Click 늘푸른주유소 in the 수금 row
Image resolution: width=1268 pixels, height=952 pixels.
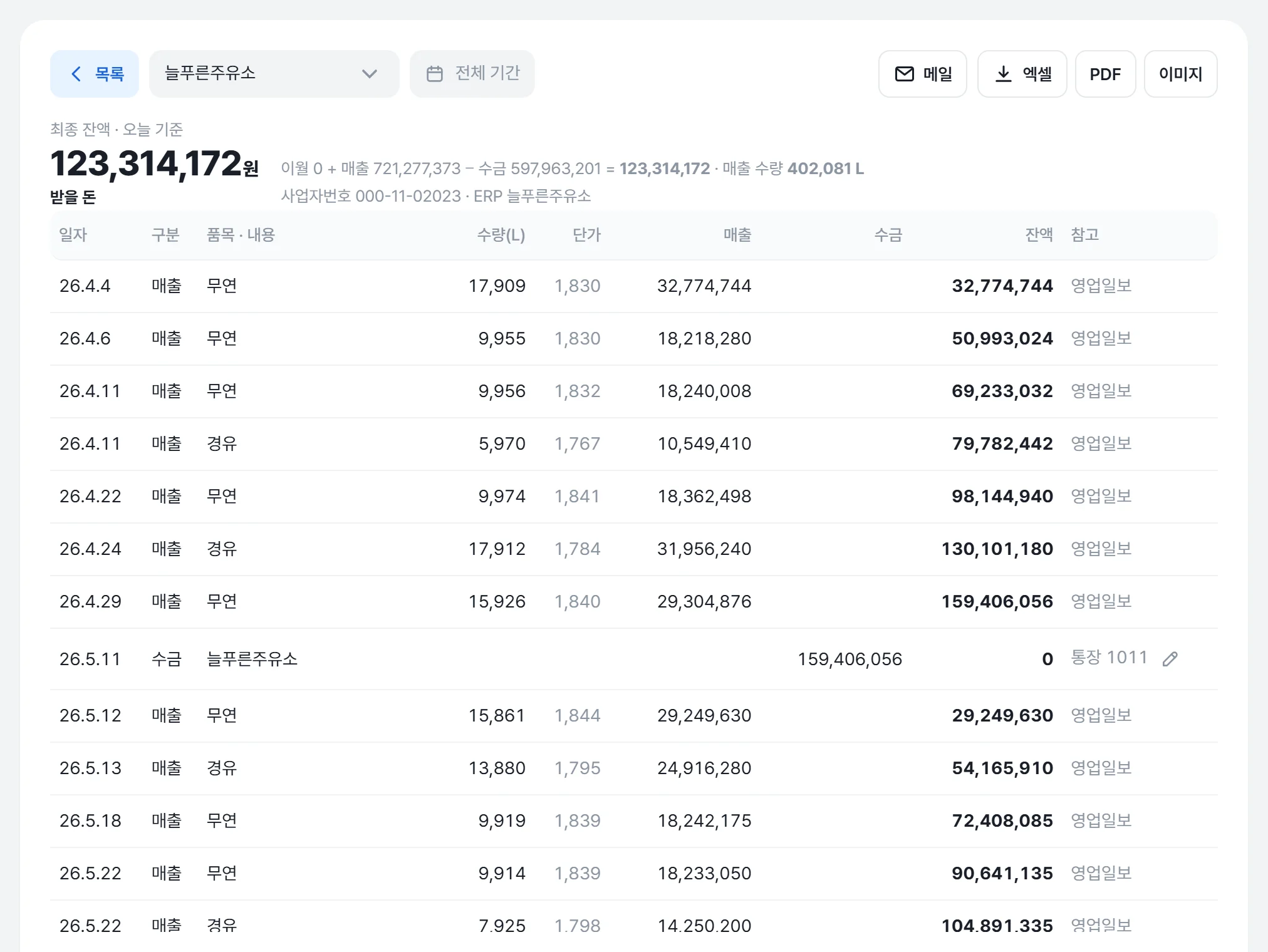pyautogui.click(x=252, y=660)
